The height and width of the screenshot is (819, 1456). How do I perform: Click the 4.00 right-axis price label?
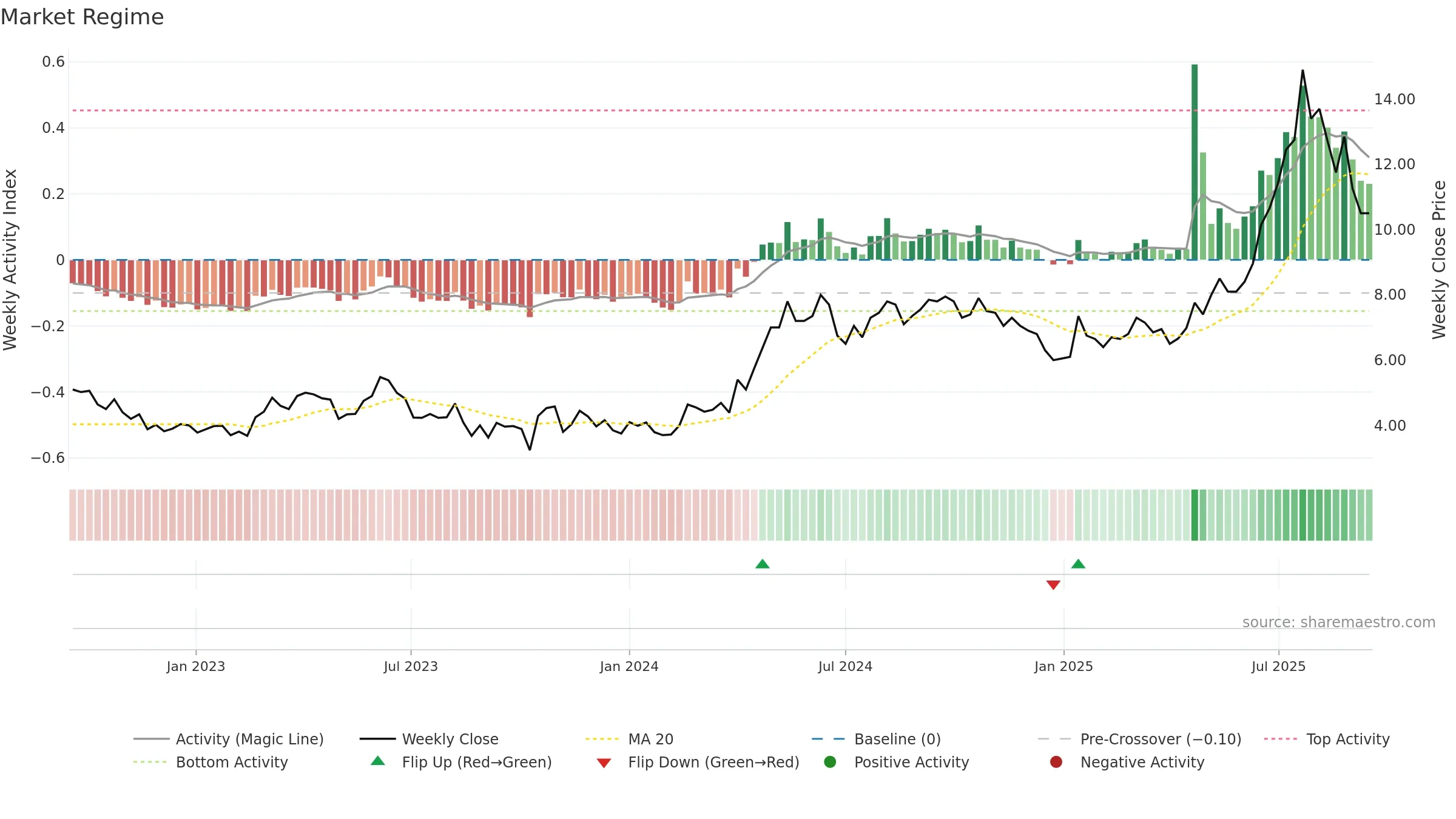tap(1390, 425)
